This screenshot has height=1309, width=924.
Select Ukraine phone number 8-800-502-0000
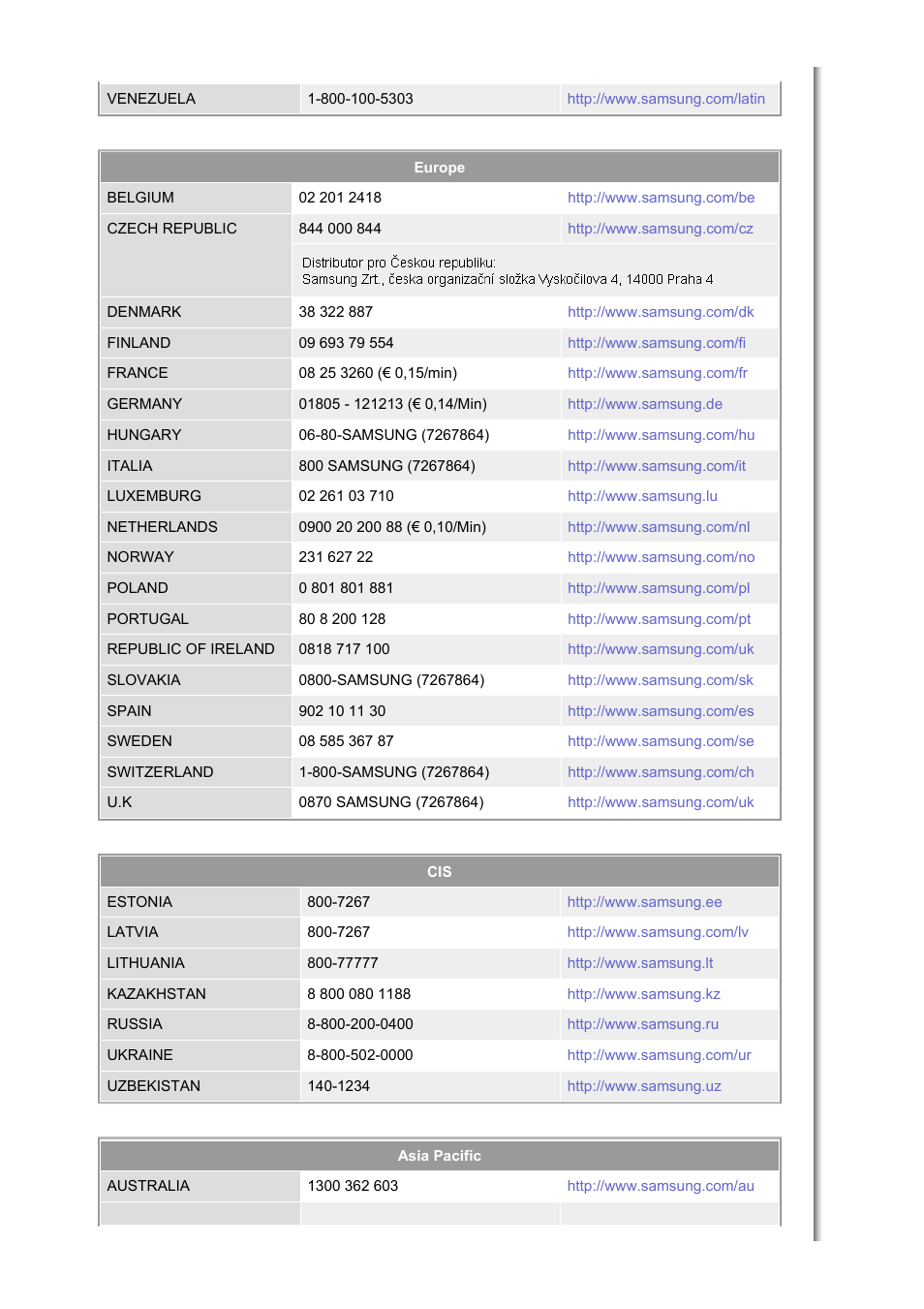click(x=360, y=1055)
